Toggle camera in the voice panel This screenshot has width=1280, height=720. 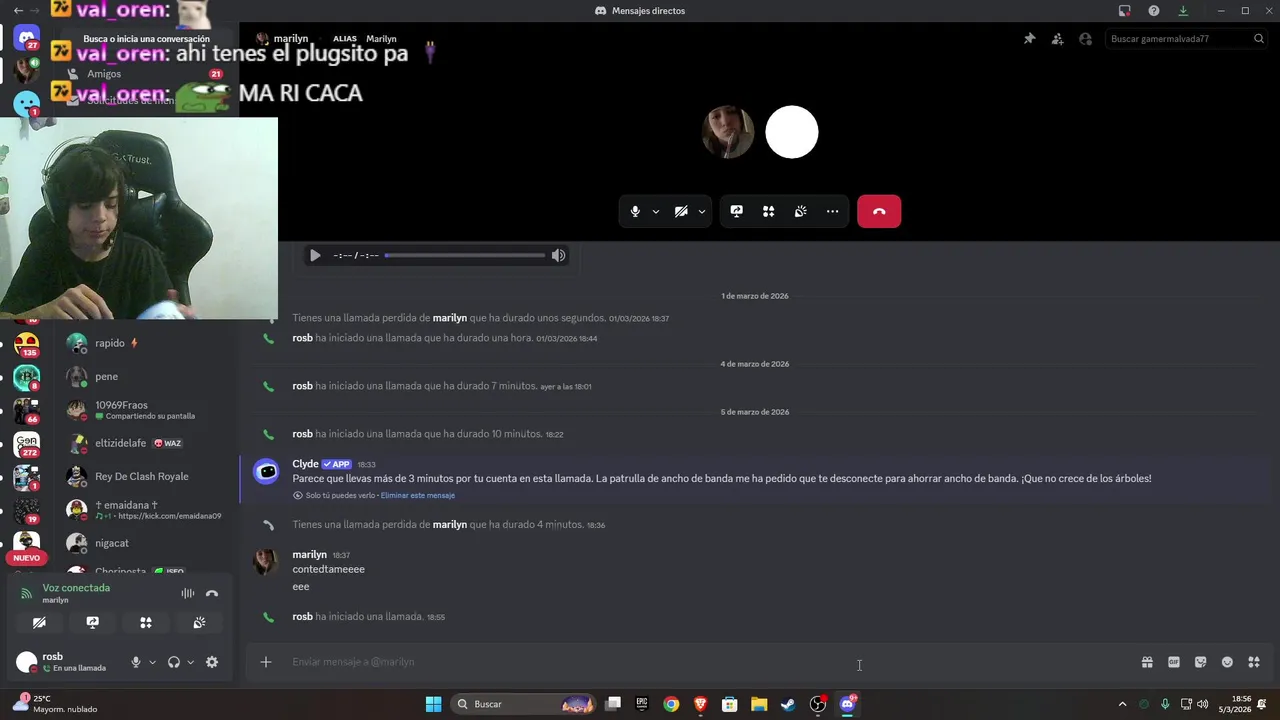pos(39,623)
